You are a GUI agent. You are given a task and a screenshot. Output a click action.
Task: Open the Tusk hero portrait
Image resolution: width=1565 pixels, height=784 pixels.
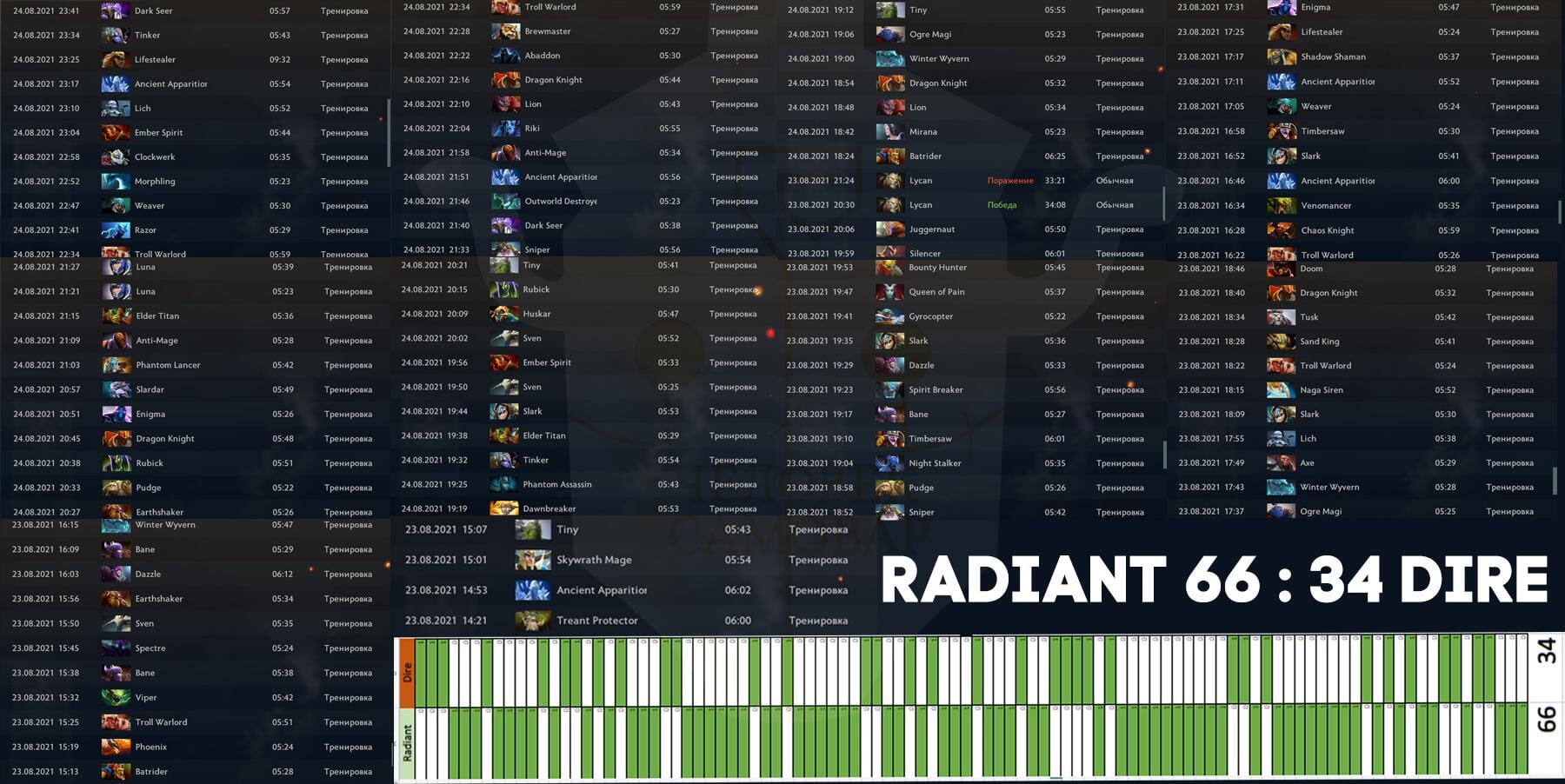(x=1282, y=317)
